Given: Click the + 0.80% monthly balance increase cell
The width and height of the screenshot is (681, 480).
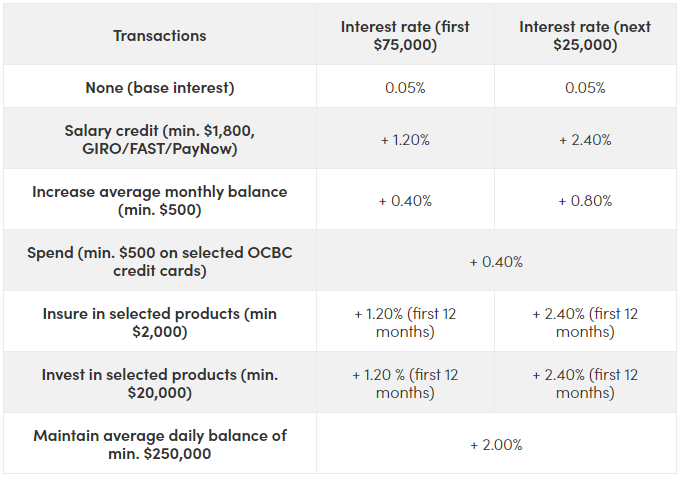Looking at the screenshot, I should click(585, 201).
